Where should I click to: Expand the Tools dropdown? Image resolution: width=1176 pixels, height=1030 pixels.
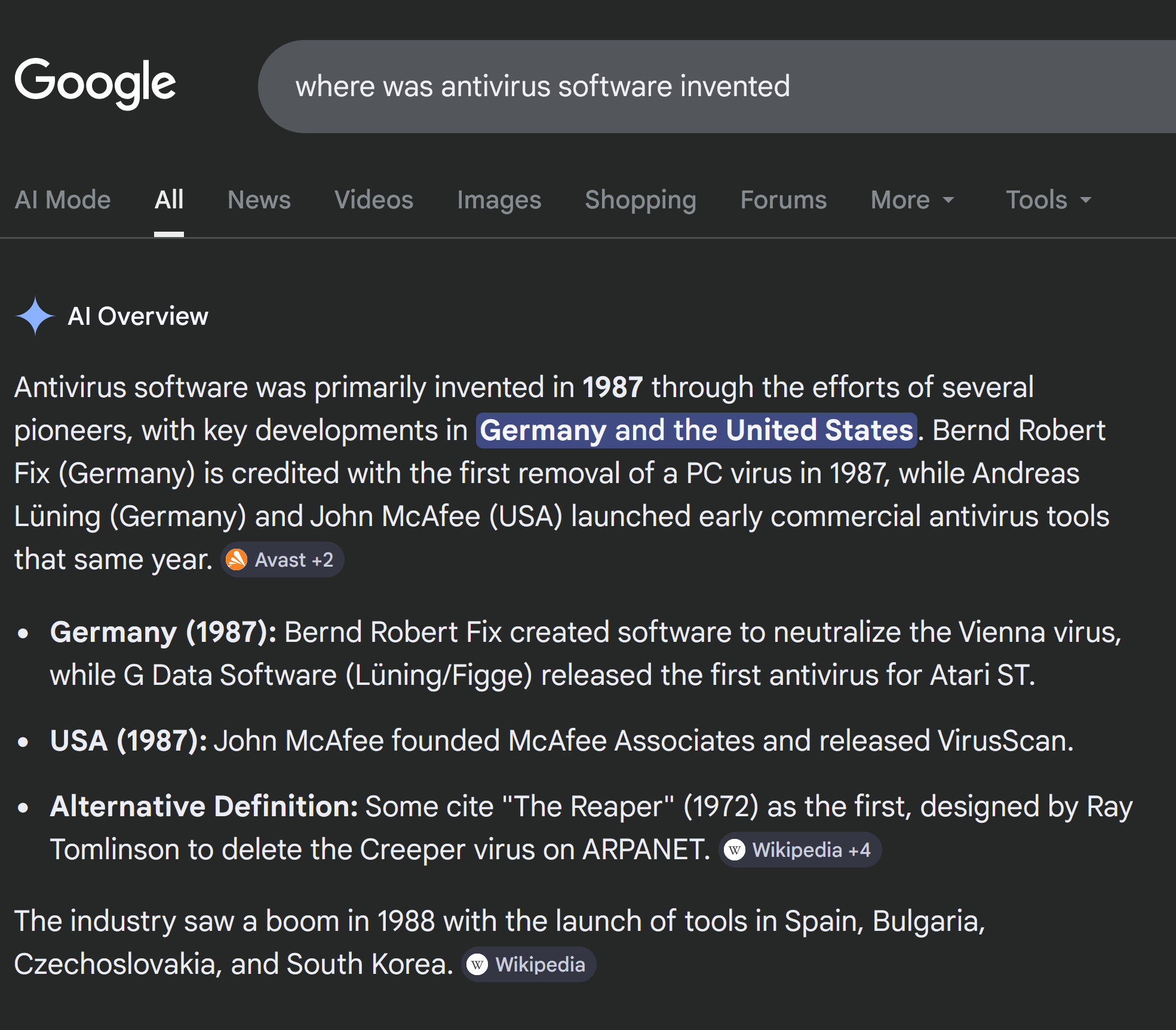click(x=1048, y=200)
